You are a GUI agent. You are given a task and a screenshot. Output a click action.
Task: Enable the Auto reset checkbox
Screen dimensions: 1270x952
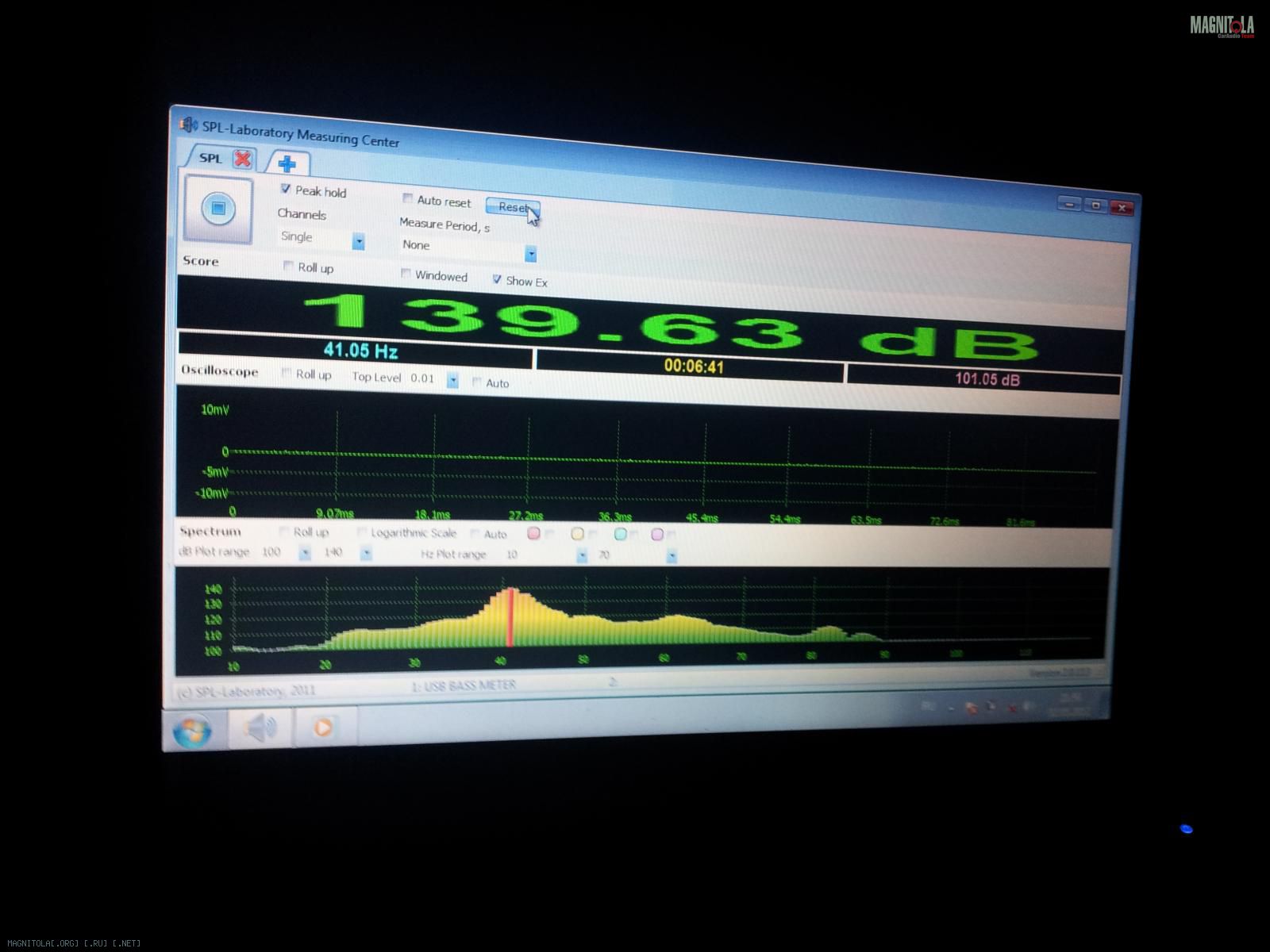[408, 199]
